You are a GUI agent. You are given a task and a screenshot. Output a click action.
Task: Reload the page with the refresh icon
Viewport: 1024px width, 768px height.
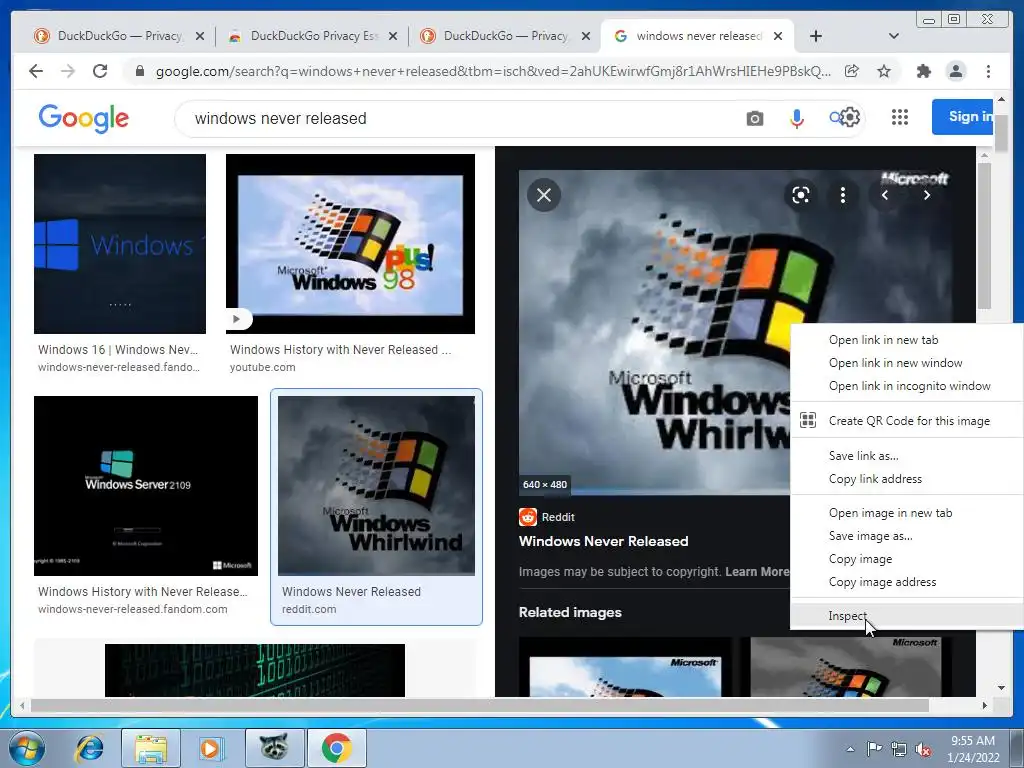(x=100, y=71)
